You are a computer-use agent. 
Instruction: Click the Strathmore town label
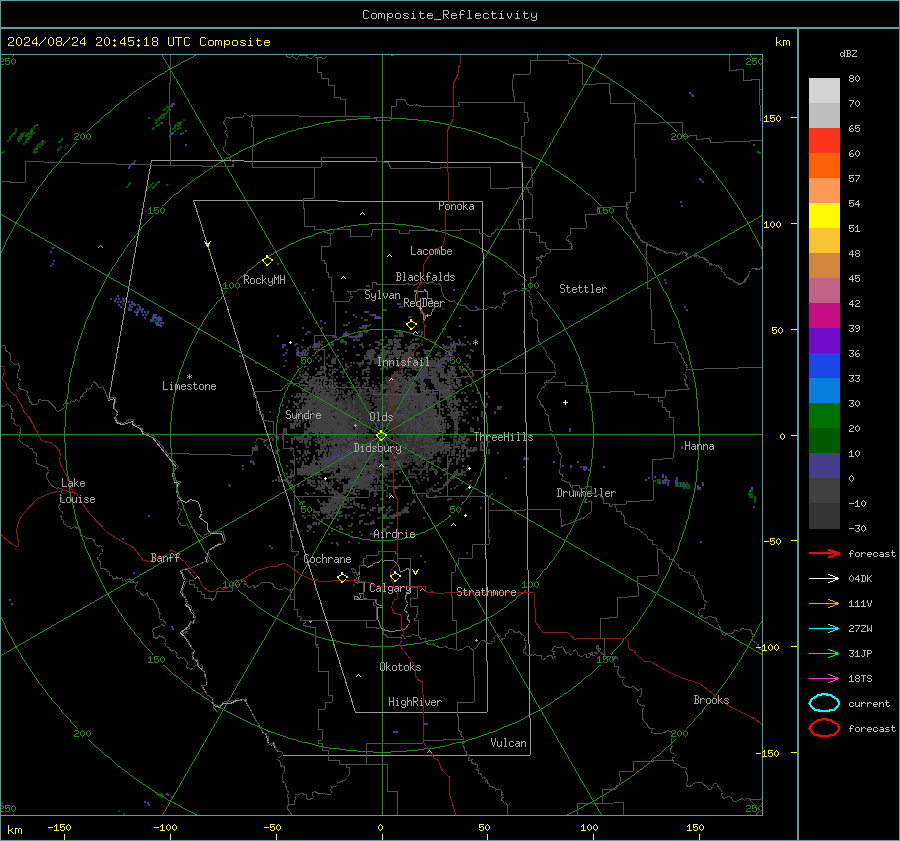[x=486, y=592]
